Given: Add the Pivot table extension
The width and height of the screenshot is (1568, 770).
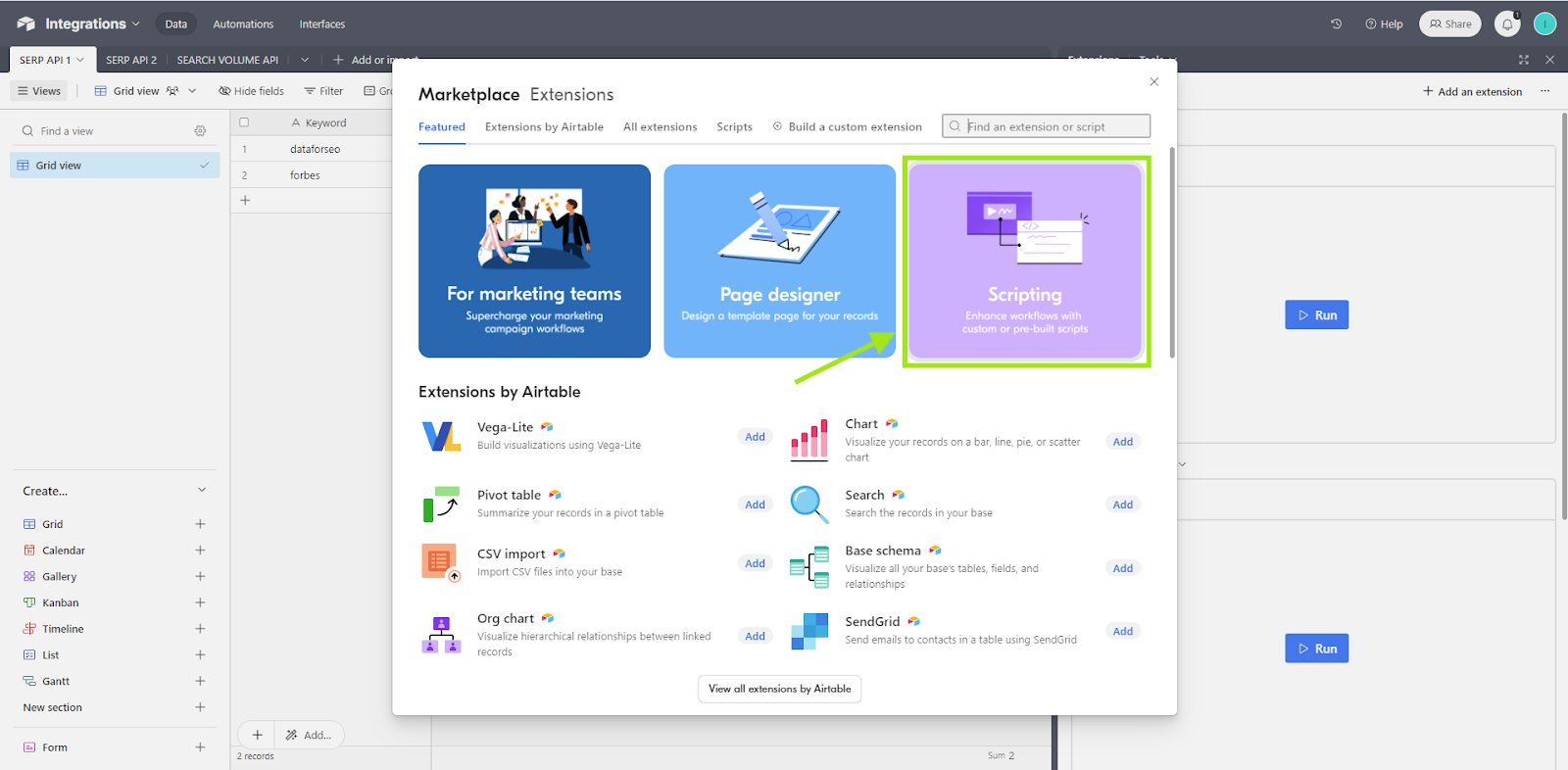Looking at the screenshot, I should pos(755,505).
